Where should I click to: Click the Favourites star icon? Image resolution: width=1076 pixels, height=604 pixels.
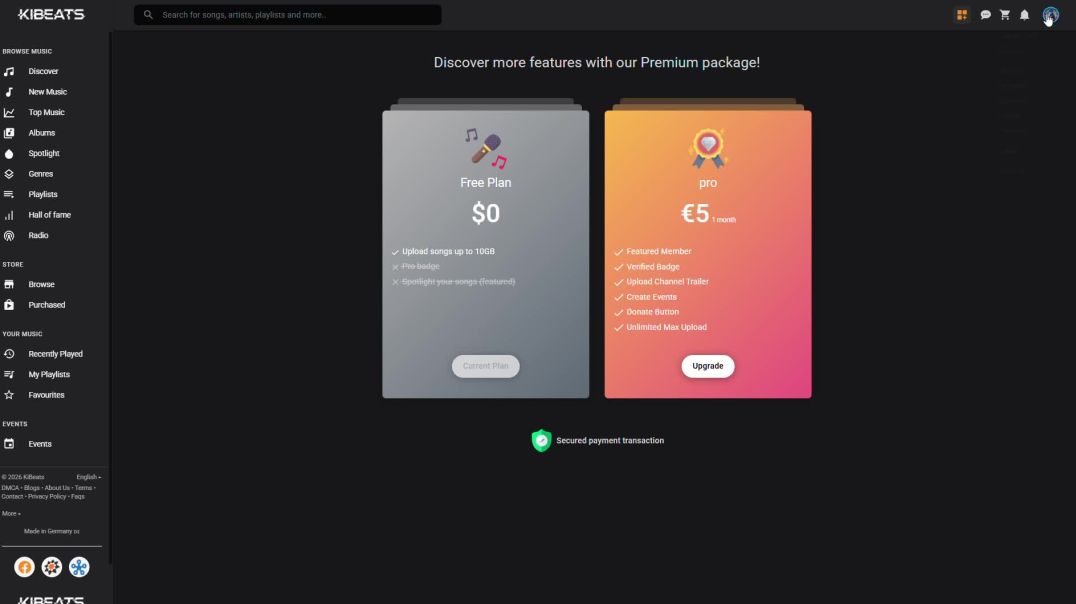point(9,395)
